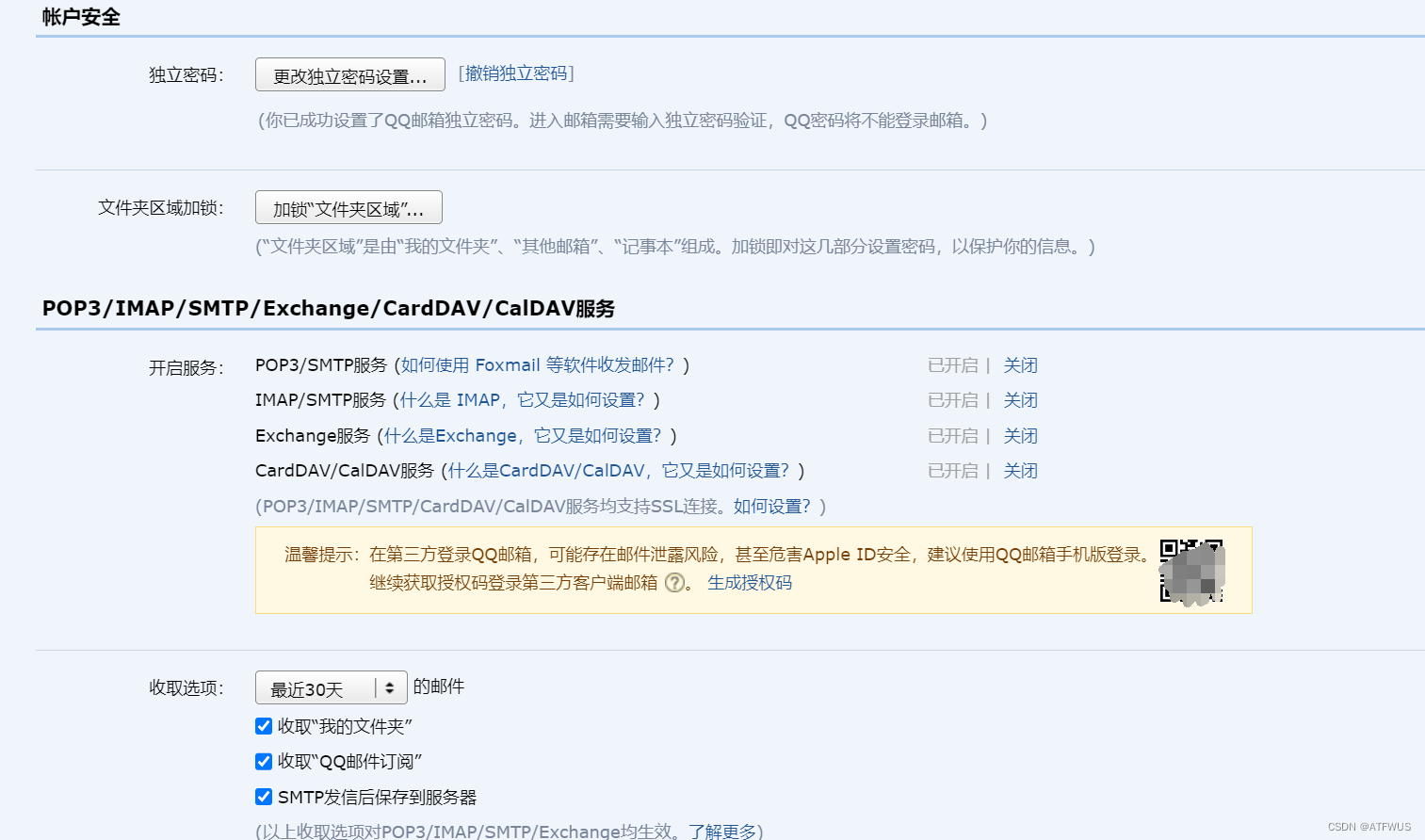Open the 什么是Exchange help link
This screenshot has height=840, width=1425.
[522, 436]
